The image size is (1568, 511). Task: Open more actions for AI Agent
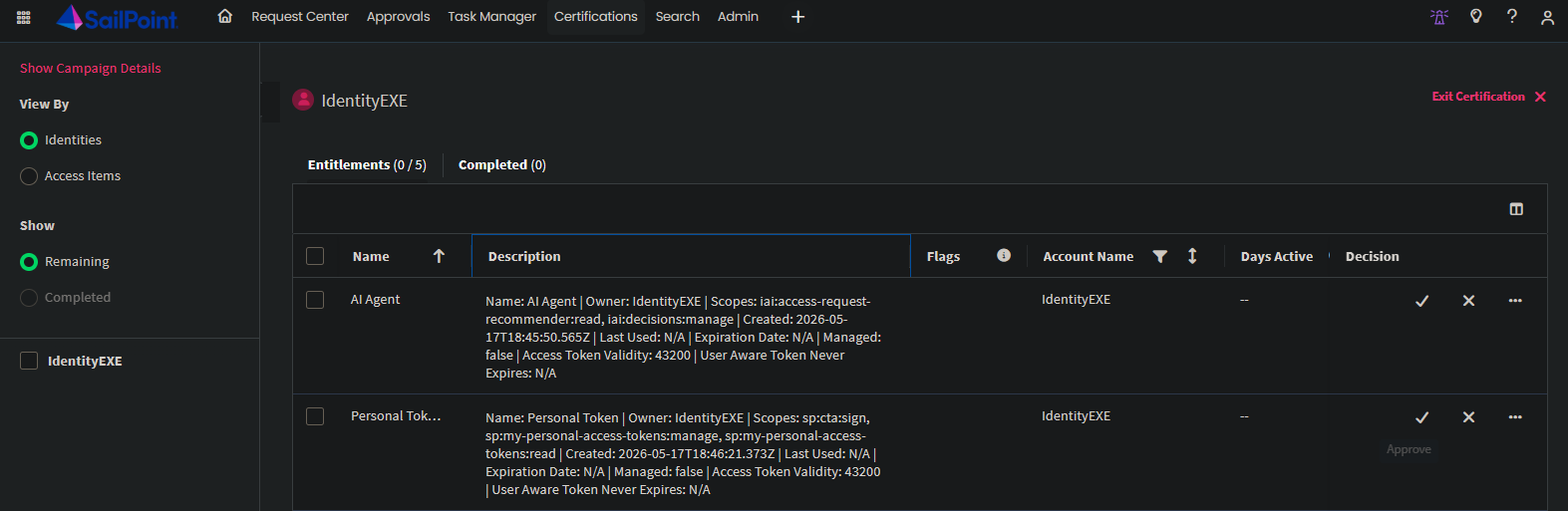pos(1515,301)
